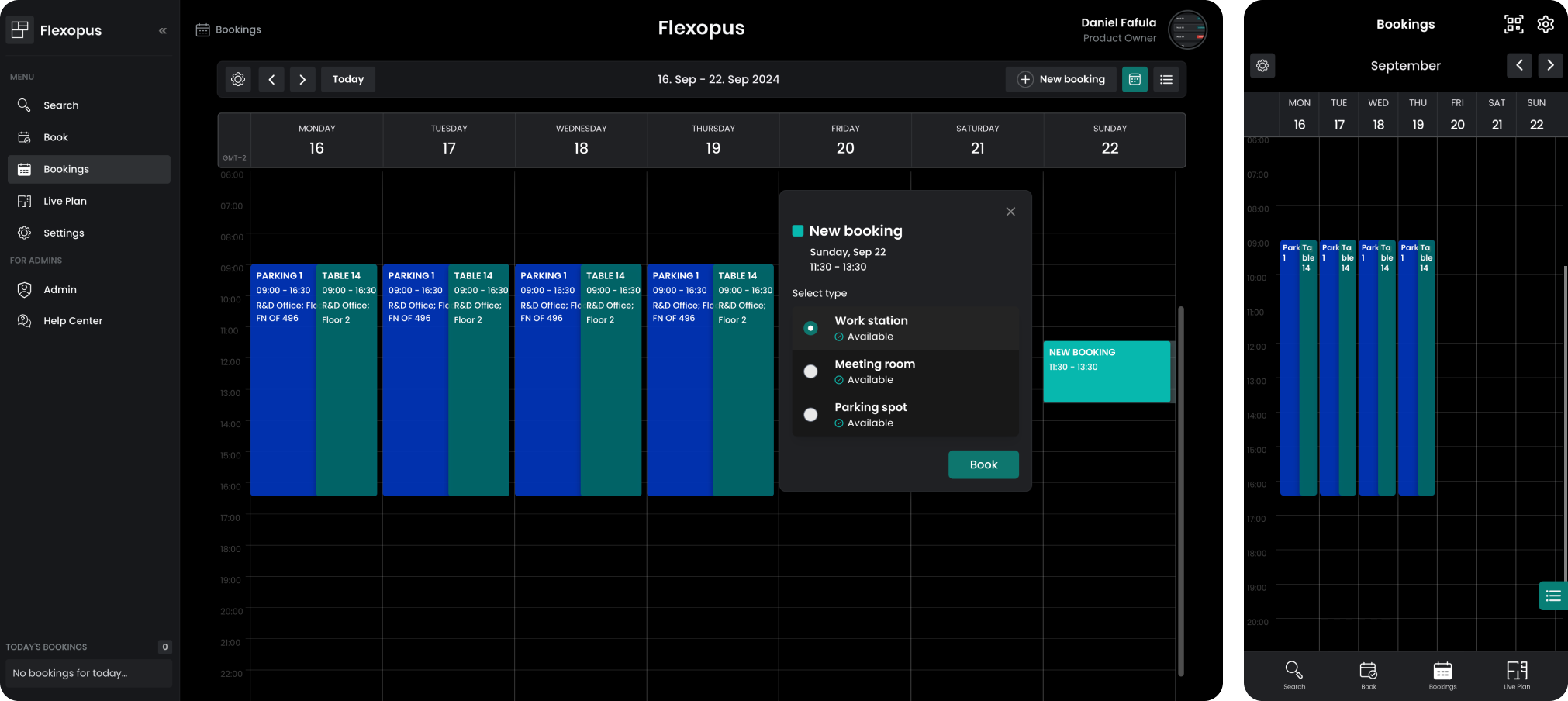Click teal color square beside New booking title

click(x=797, y=231)
